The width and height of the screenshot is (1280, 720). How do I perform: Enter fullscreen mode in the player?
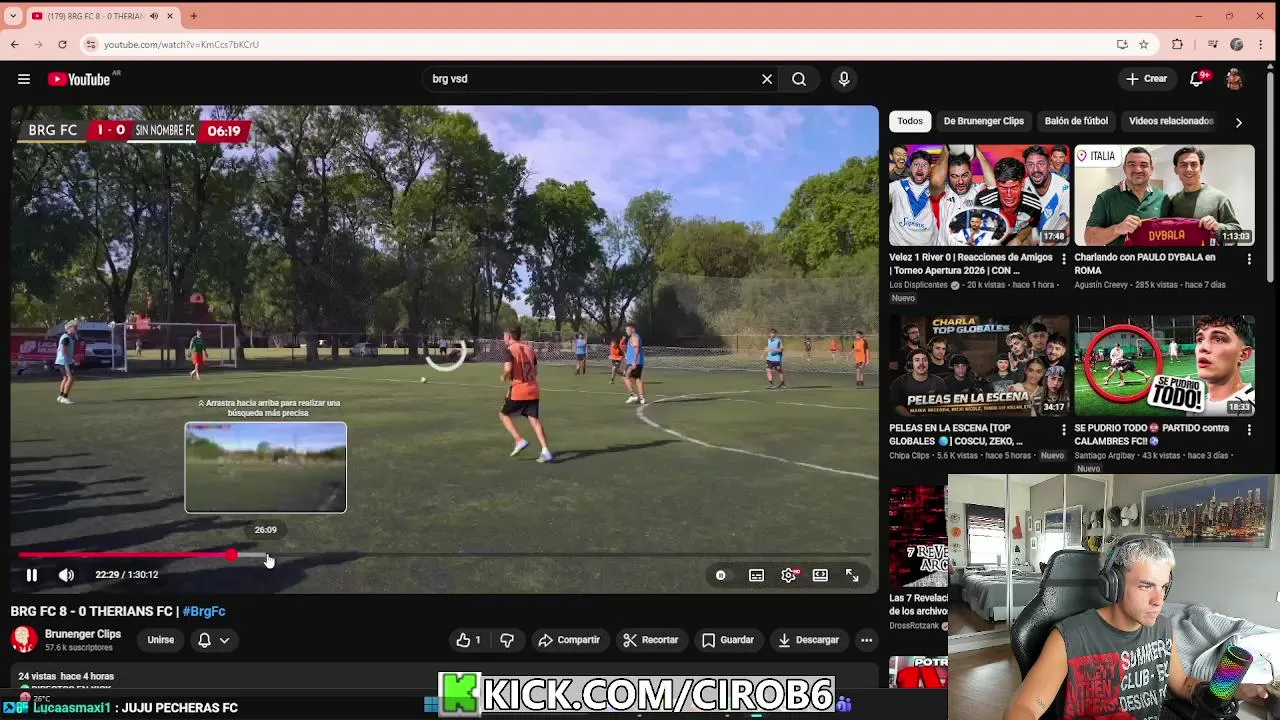[x=852, y=575]
